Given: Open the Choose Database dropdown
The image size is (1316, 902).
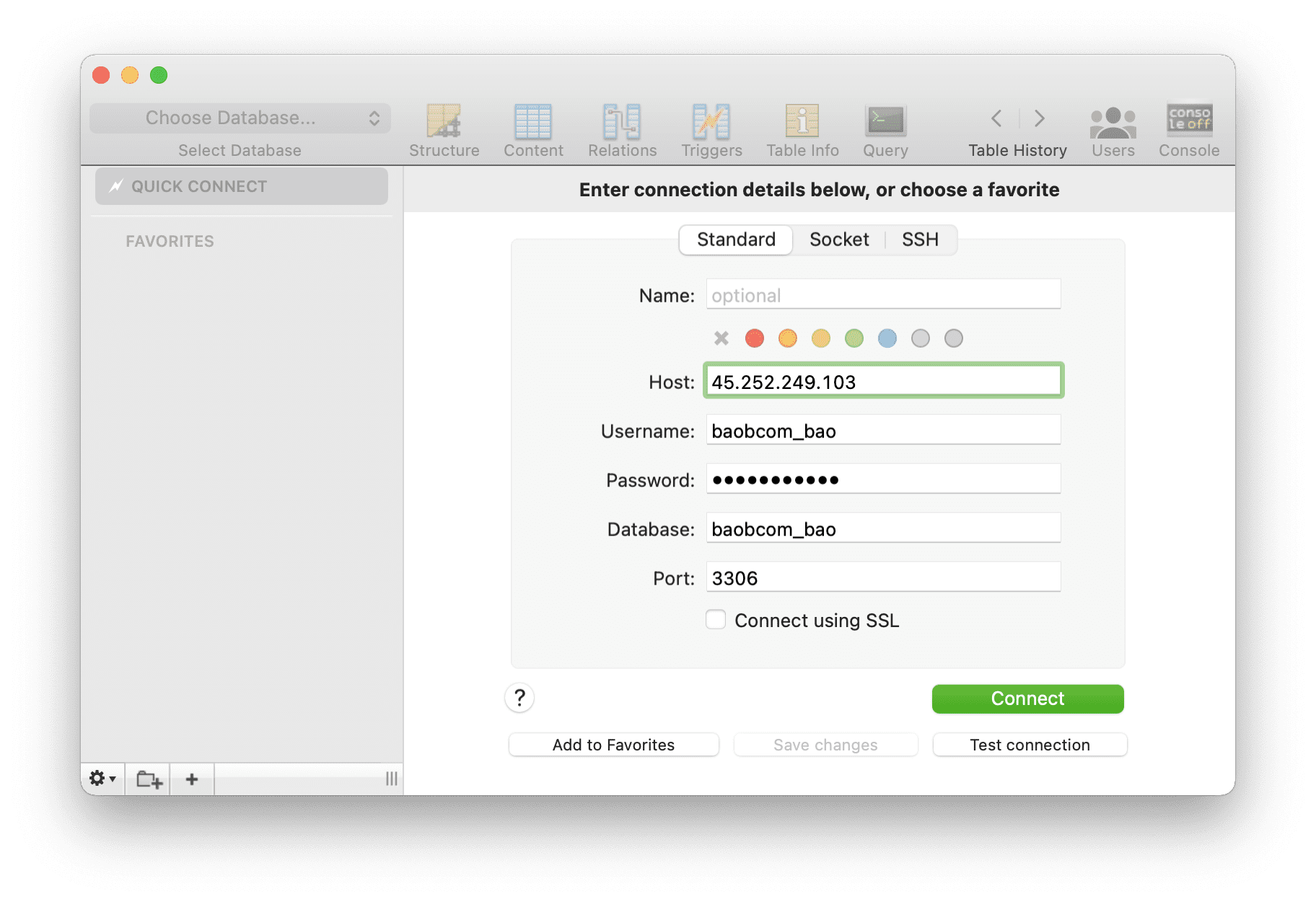Looking at the screenshot, I should [239, 118].
